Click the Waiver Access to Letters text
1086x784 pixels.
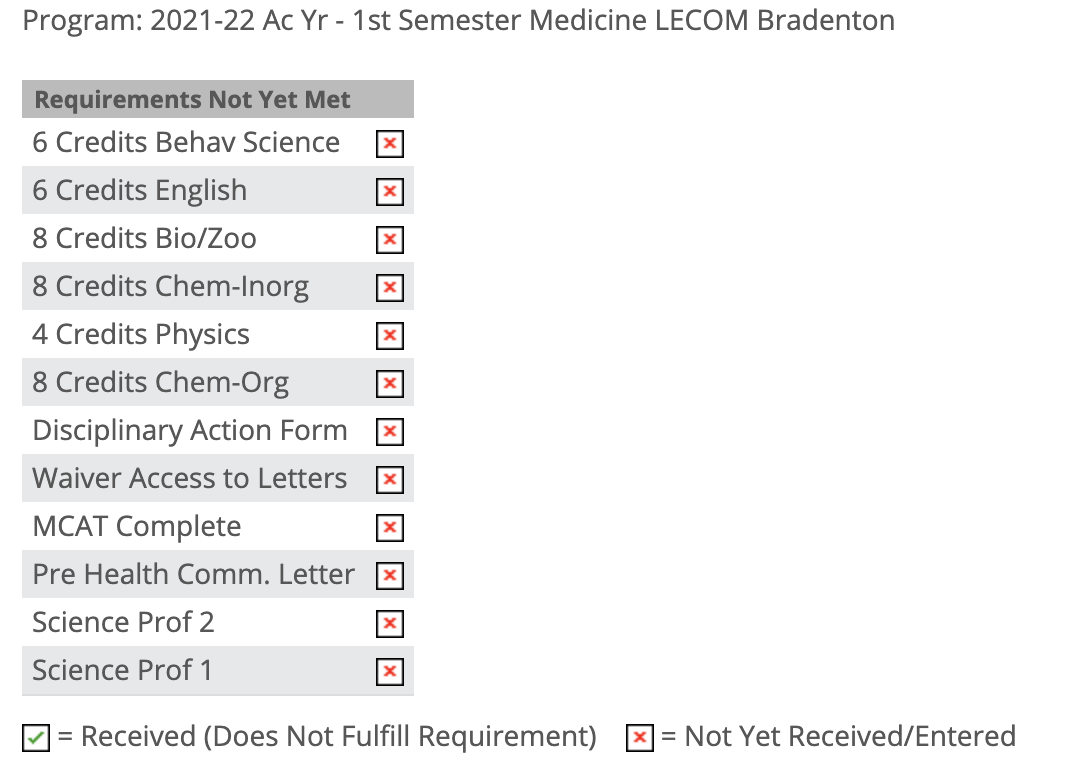(190, 479)
